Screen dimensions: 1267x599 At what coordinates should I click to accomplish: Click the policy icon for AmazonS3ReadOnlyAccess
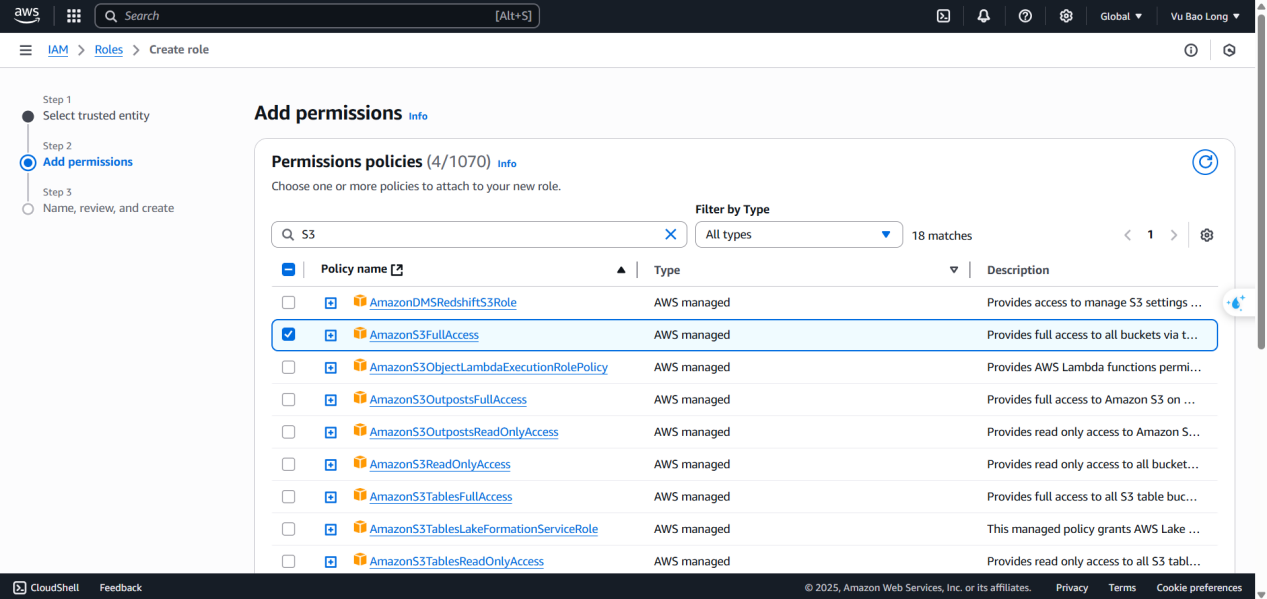click(360, 463)
